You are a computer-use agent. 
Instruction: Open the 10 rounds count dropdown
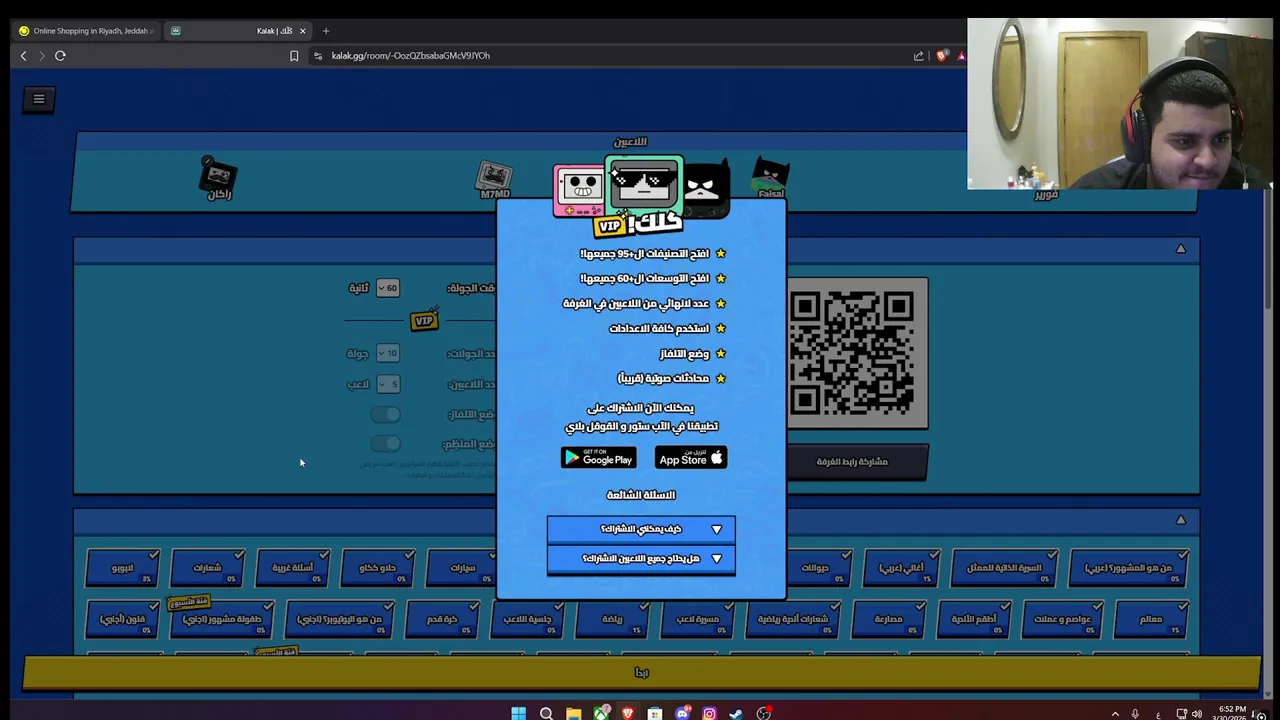point(388,353)
